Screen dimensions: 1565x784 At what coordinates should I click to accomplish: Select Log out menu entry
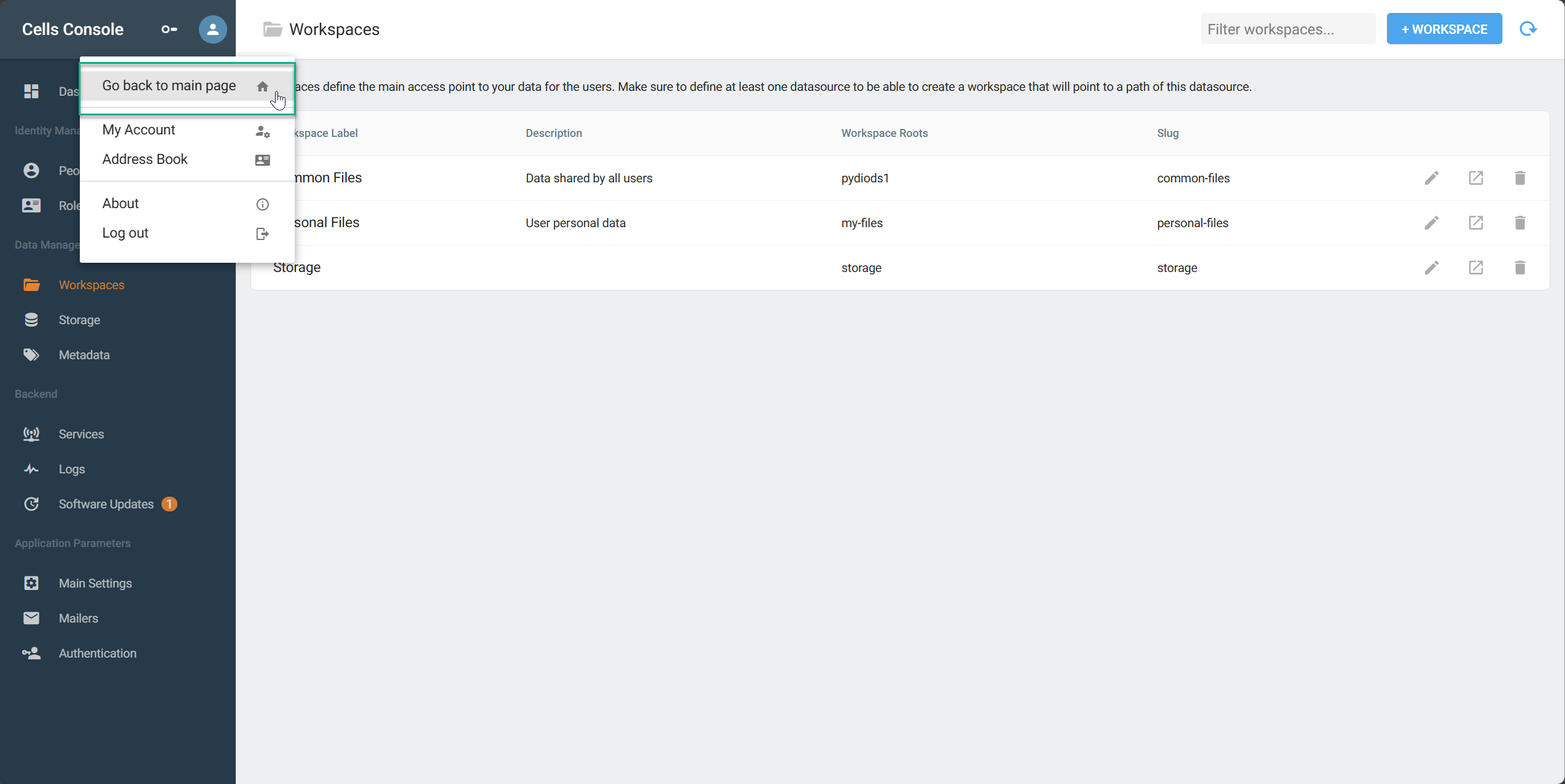click(187, 233)
